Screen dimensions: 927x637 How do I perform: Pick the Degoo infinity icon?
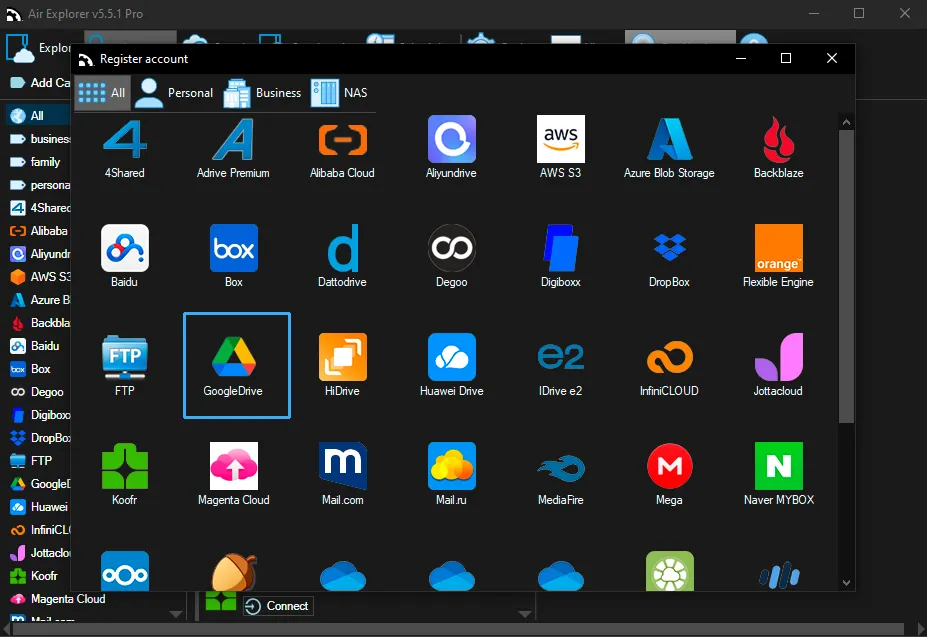452,248
